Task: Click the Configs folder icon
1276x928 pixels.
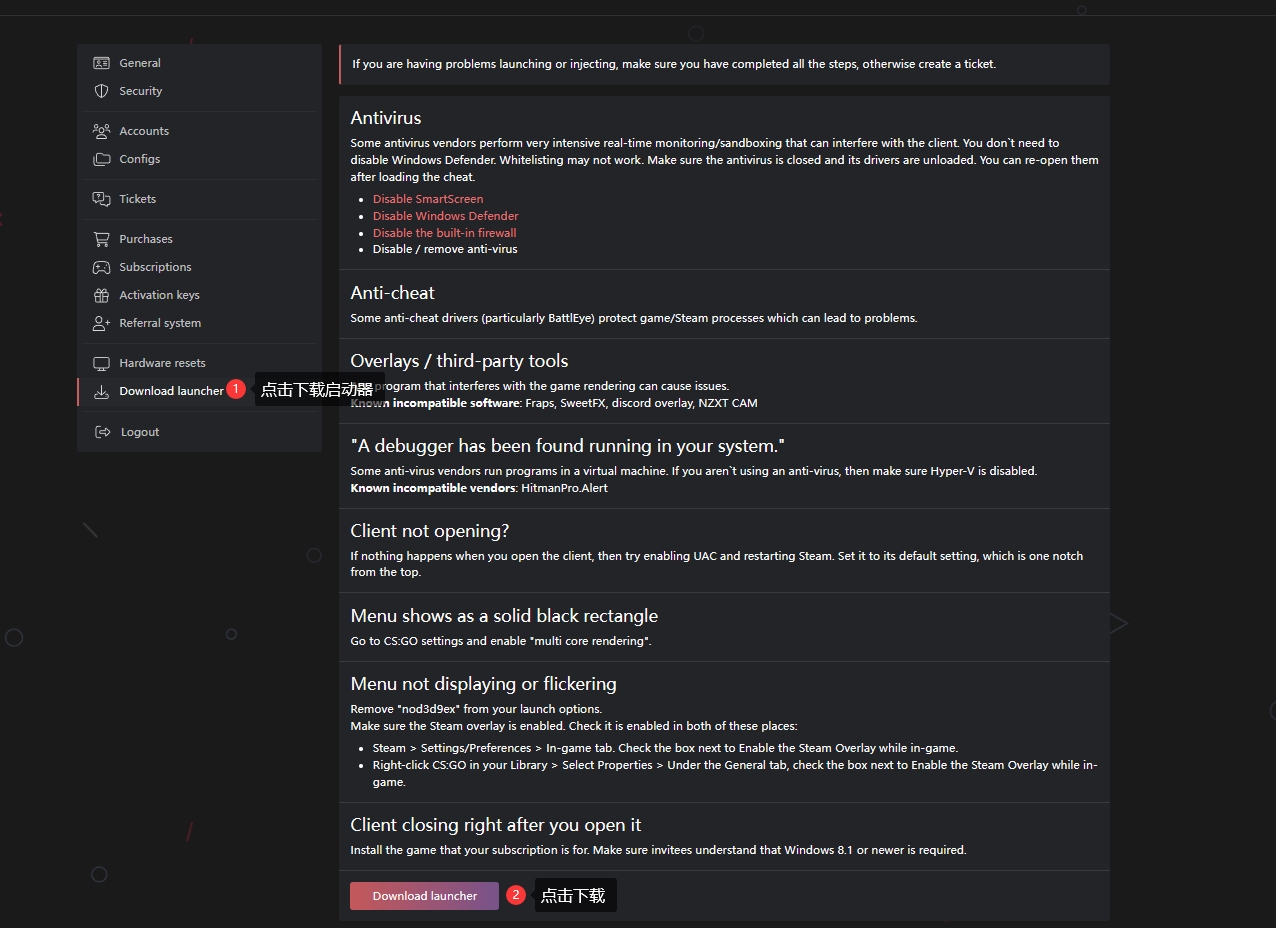Action: (101, 159)
